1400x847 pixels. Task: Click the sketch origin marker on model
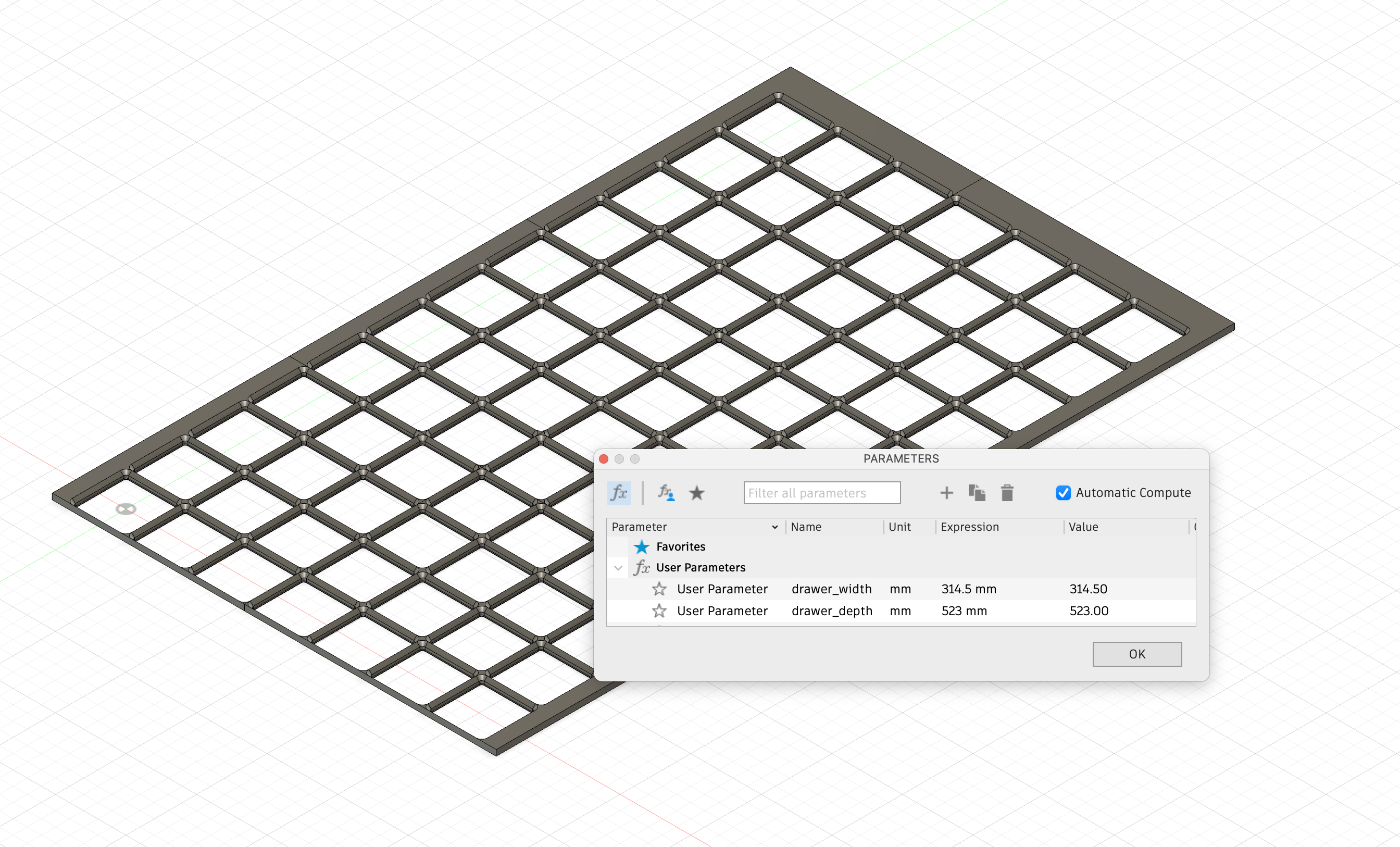[126, 509]
